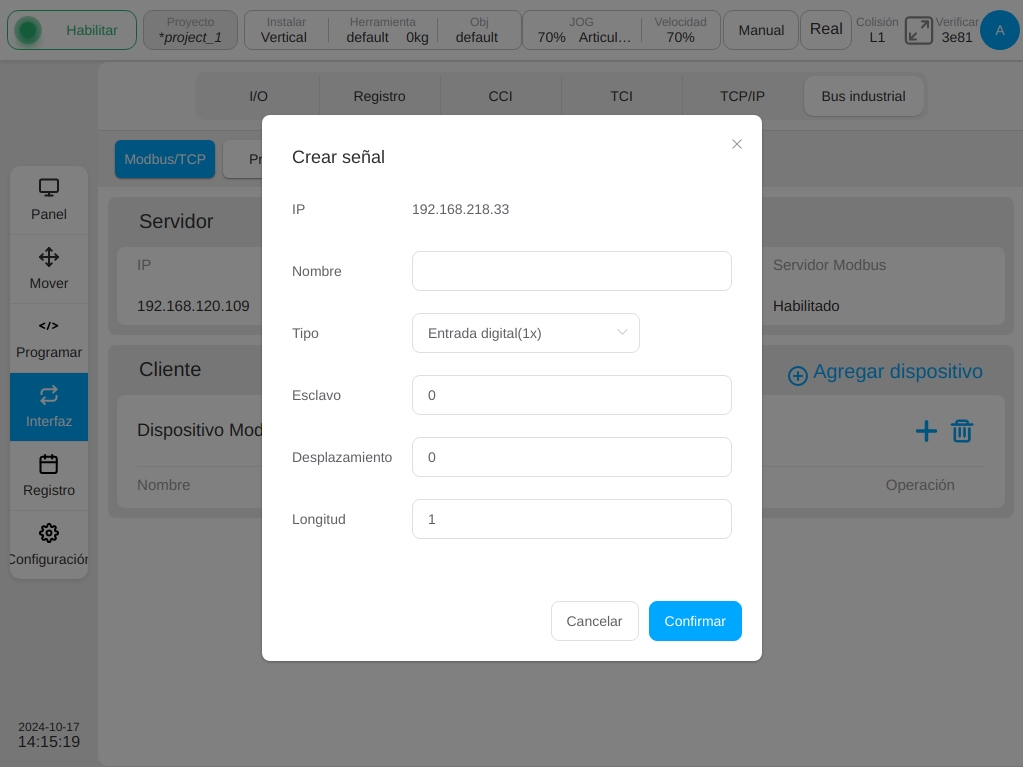Open Programar in the sidebar

pos(49,338)
